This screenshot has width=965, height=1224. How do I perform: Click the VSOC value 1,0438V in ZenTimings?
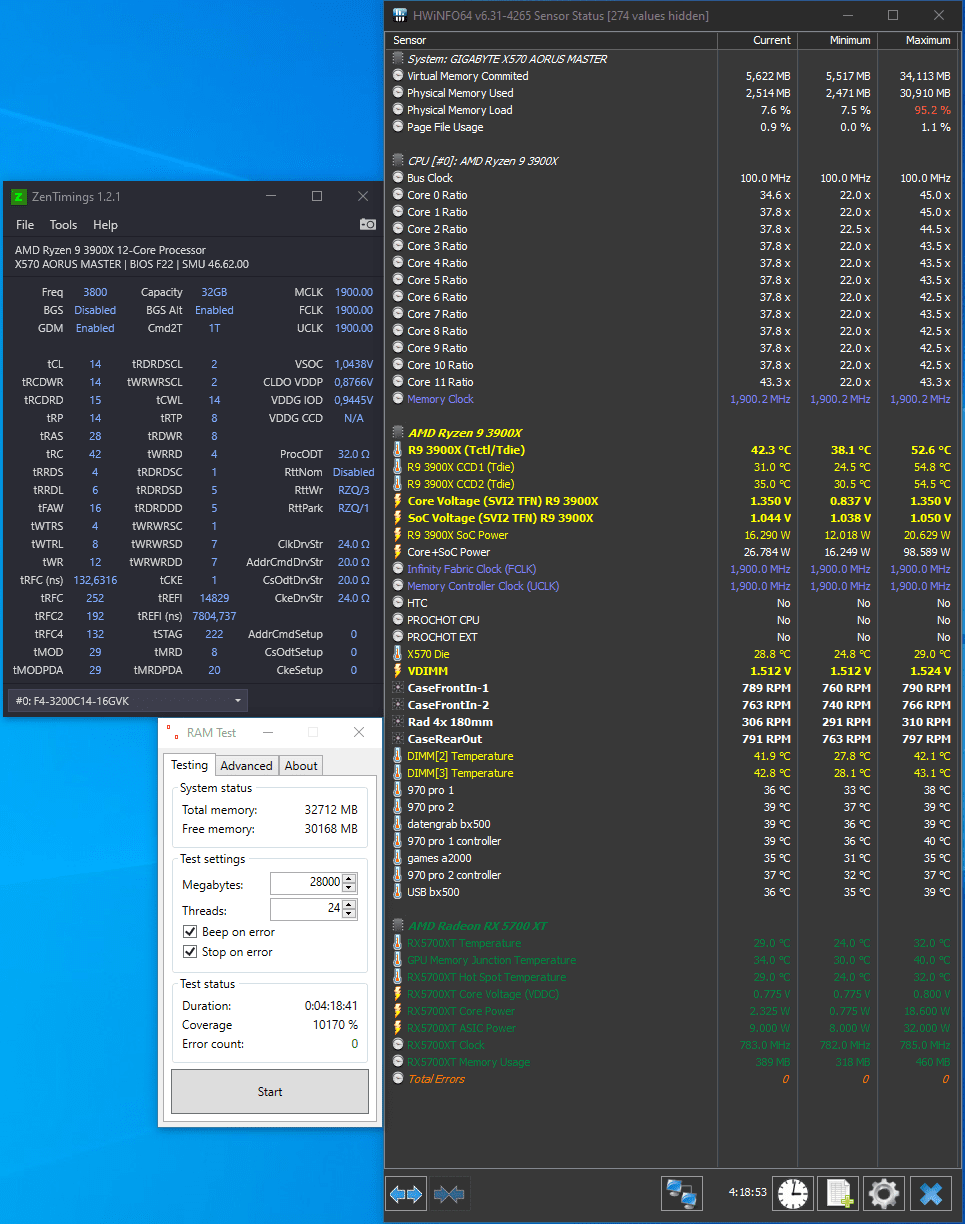(354, 364)
